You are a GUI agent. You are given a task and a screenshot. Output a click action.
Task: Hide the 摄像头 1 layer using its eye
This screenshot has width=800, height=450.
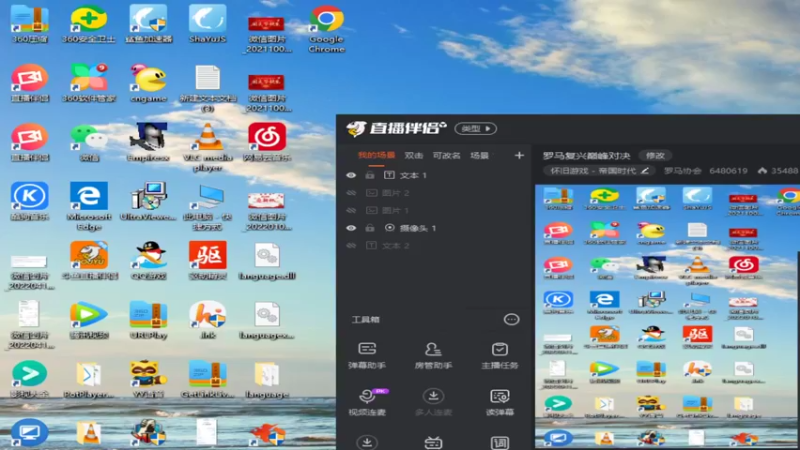pyautogui.click(x=351, y=228)
